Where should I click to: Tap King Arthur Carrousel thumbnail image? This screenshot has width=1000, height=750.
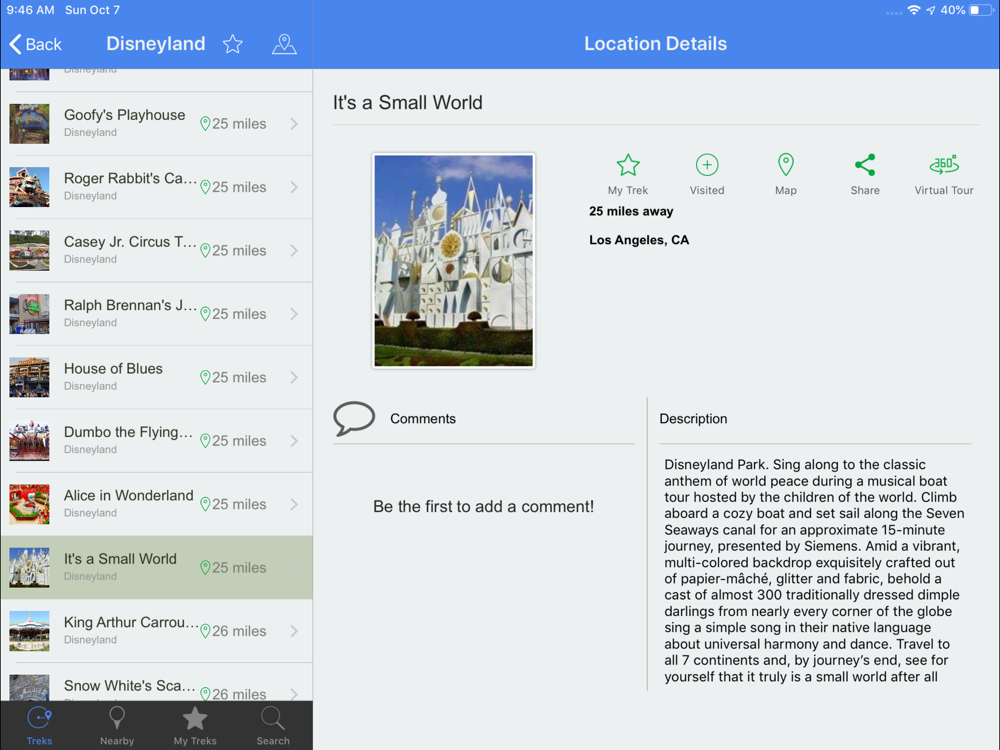(29, 631)
